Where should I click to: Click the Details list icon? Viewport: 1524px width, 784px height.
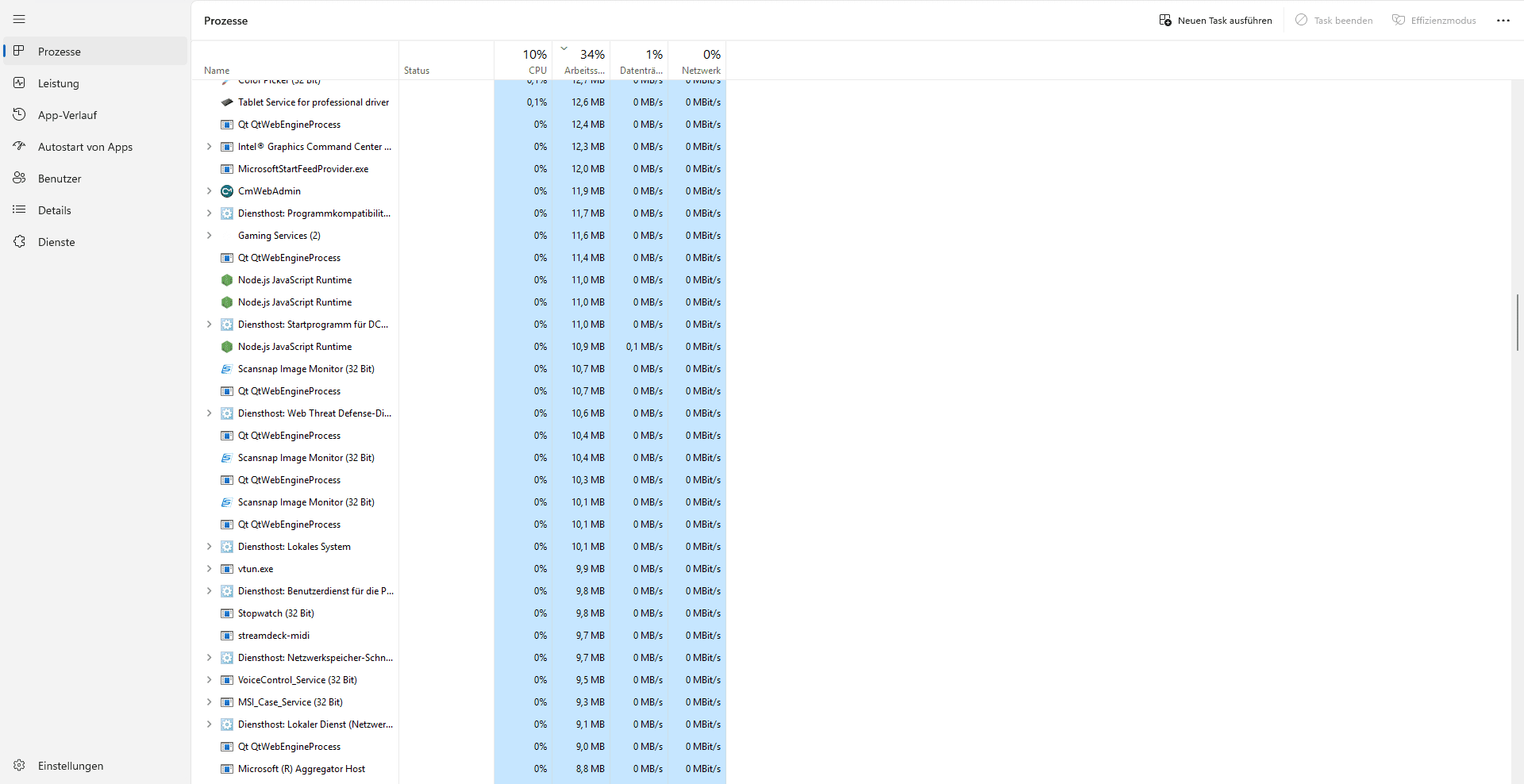(19, 209)
